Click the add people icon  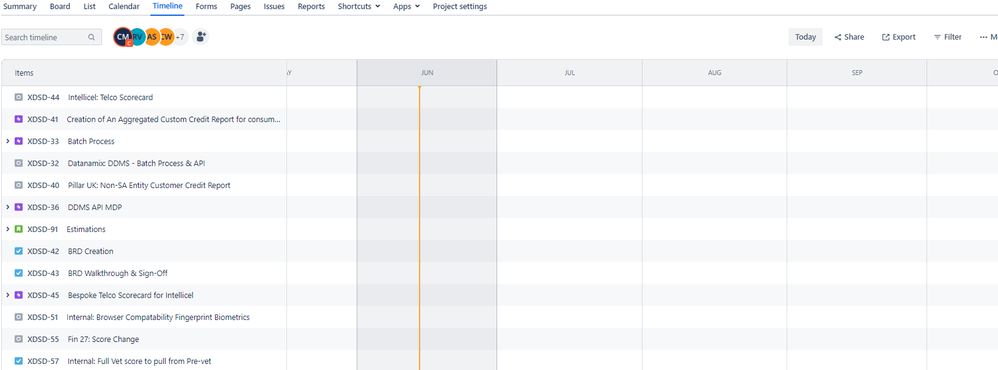coord(201,37)
